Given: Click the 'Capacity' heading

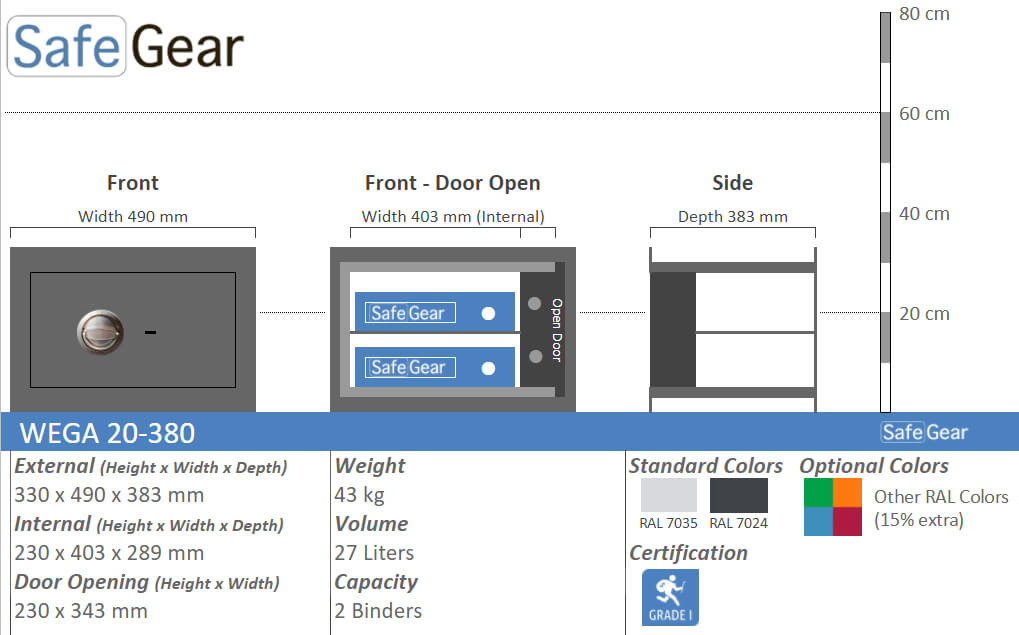Looking at the screenshot, I should [376, 582].
